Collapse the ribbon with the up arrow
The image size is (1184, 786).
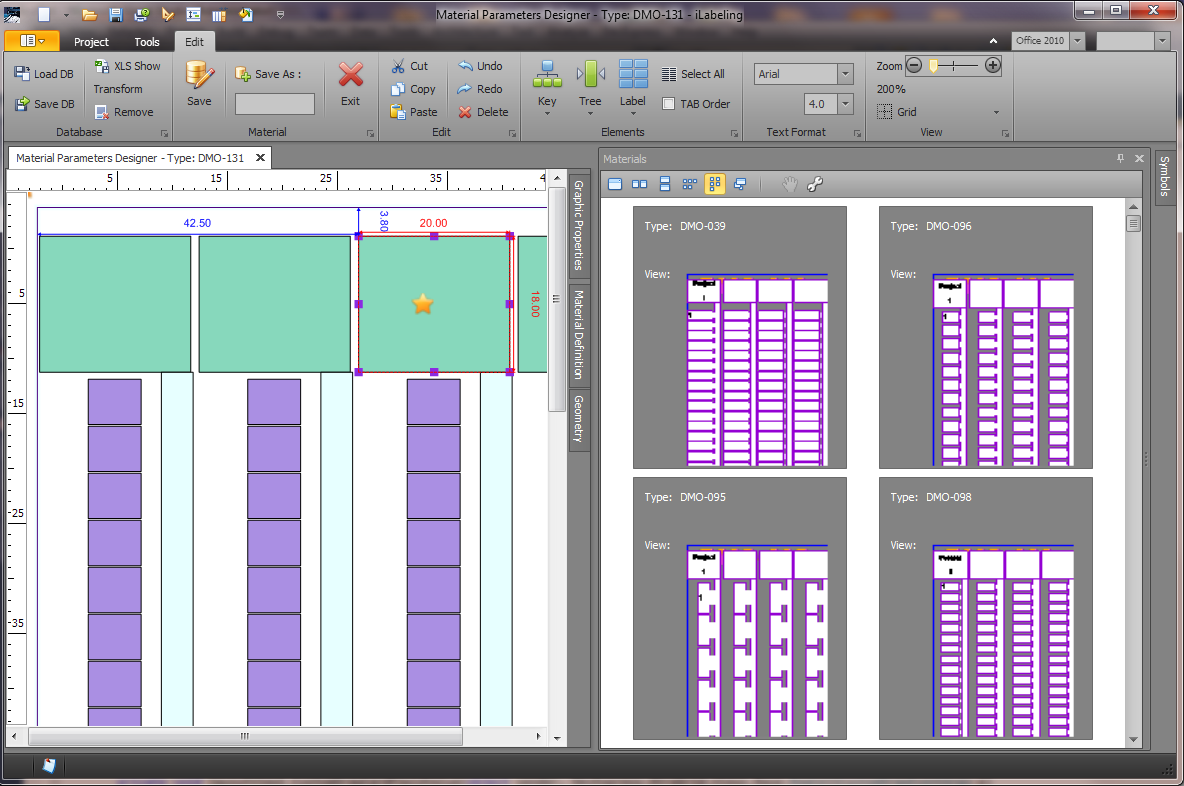pos(993,41)
